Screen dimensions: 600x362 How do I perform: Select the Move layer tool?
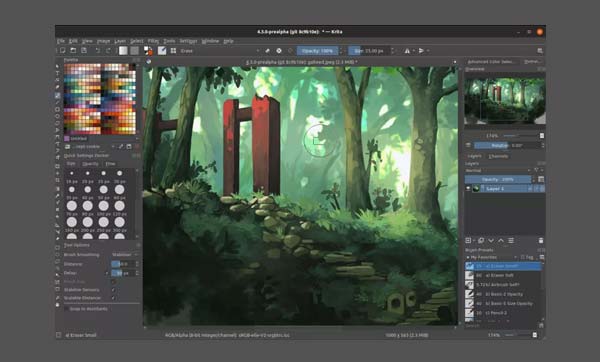click(x=57, y=173)
